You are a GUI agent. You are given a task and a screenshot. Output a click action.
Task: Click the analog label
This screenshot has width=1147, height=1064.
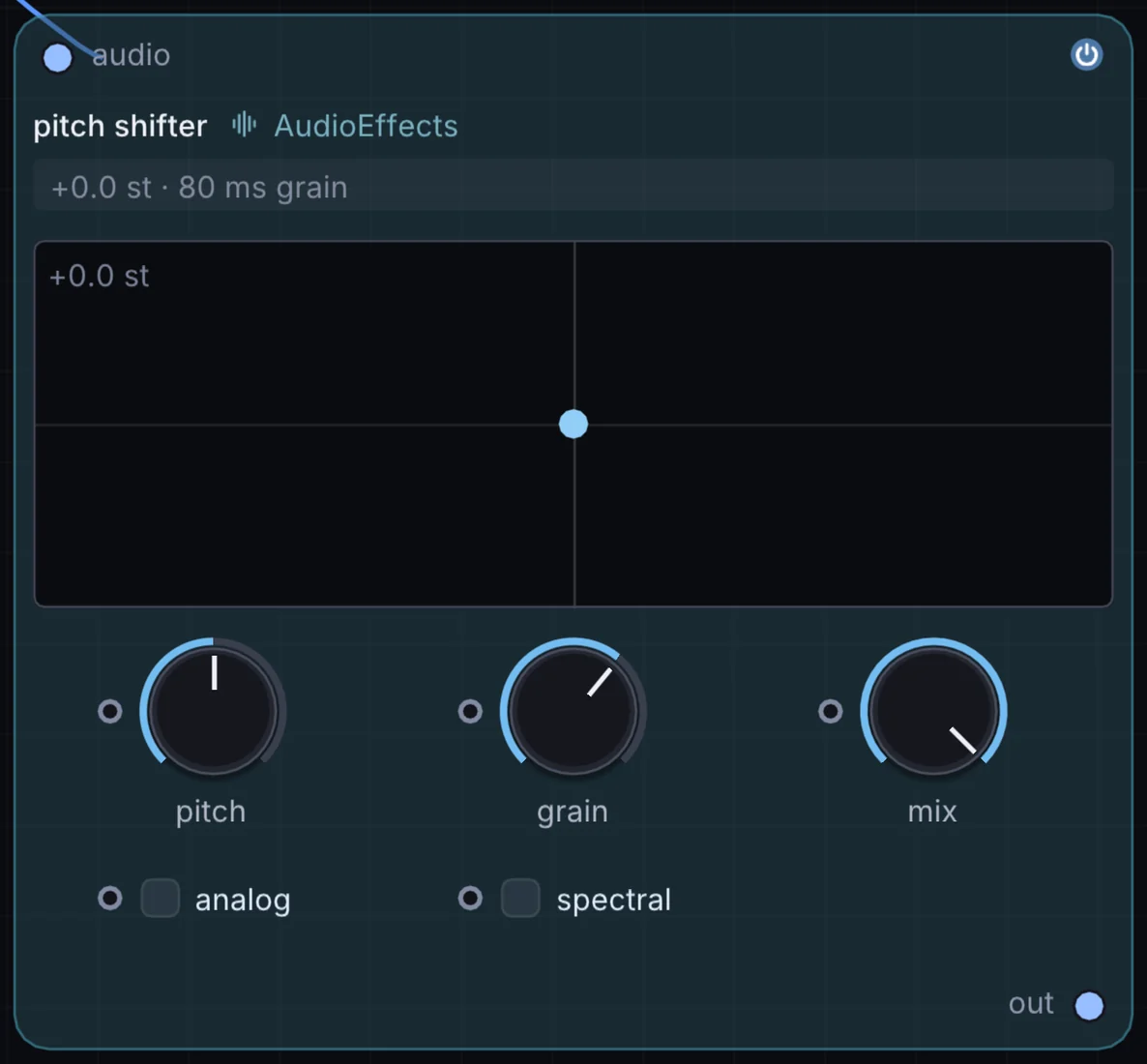click(x=243, y=901)
